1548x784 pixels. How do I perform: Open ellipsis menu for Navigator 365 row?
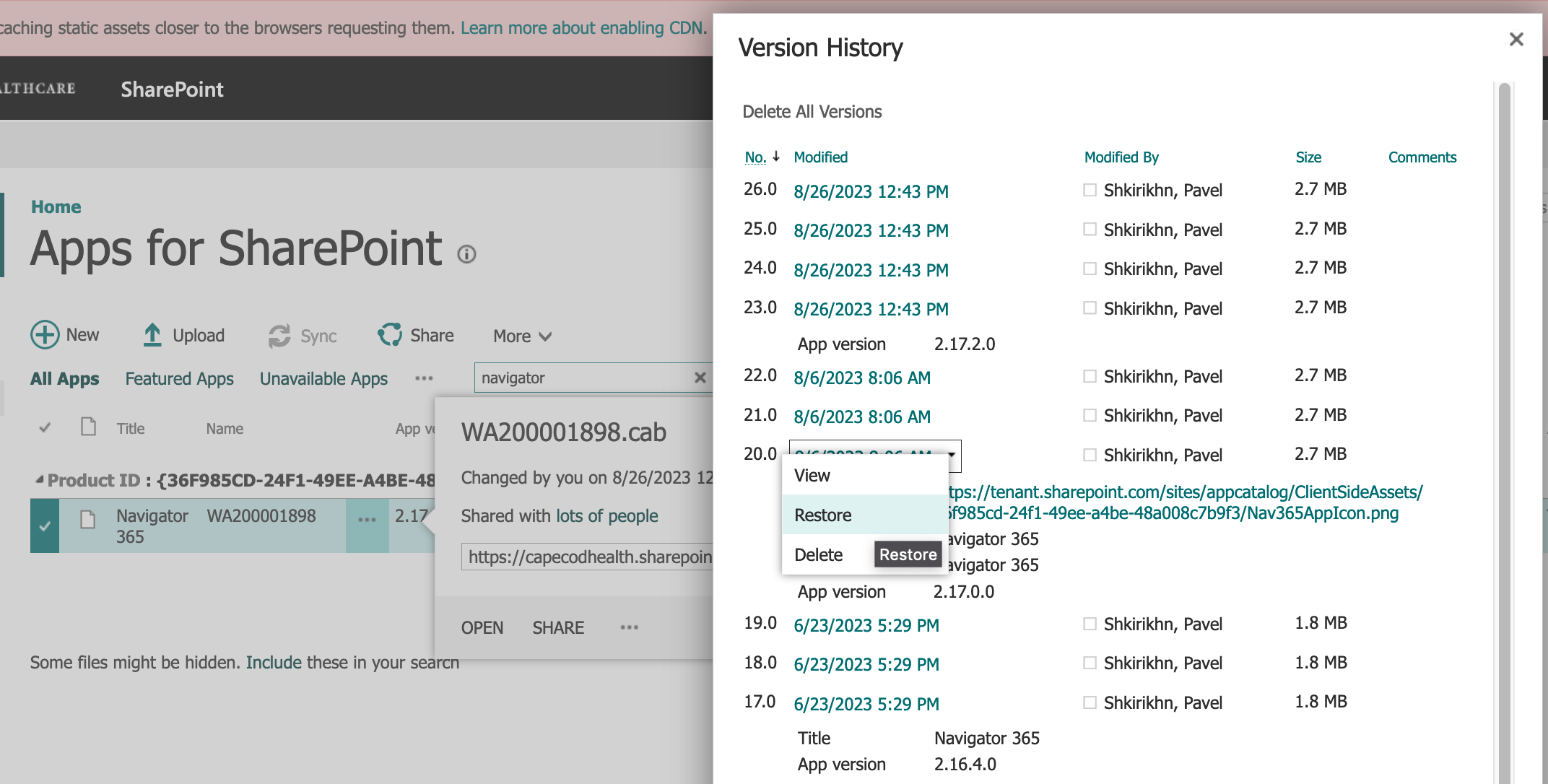[x=367, y=520]
